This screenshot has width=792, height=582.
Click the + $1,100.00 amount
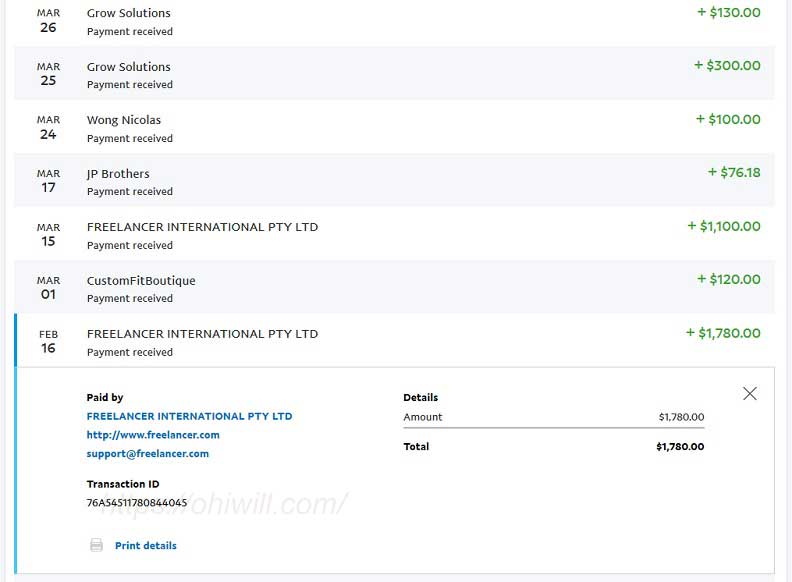[724, 226]
